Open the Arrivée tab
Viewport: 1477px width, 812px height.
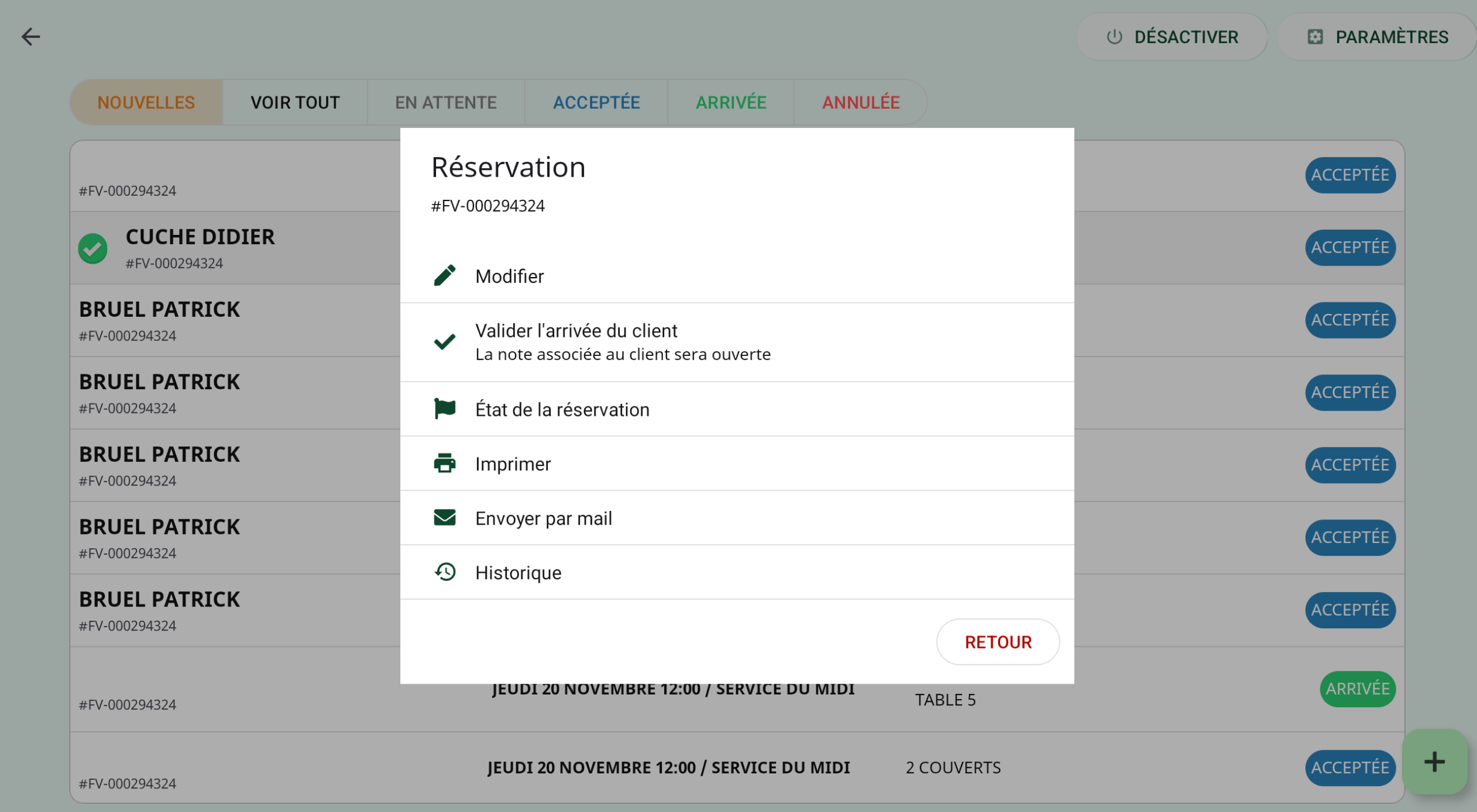(x=730, y=103)
